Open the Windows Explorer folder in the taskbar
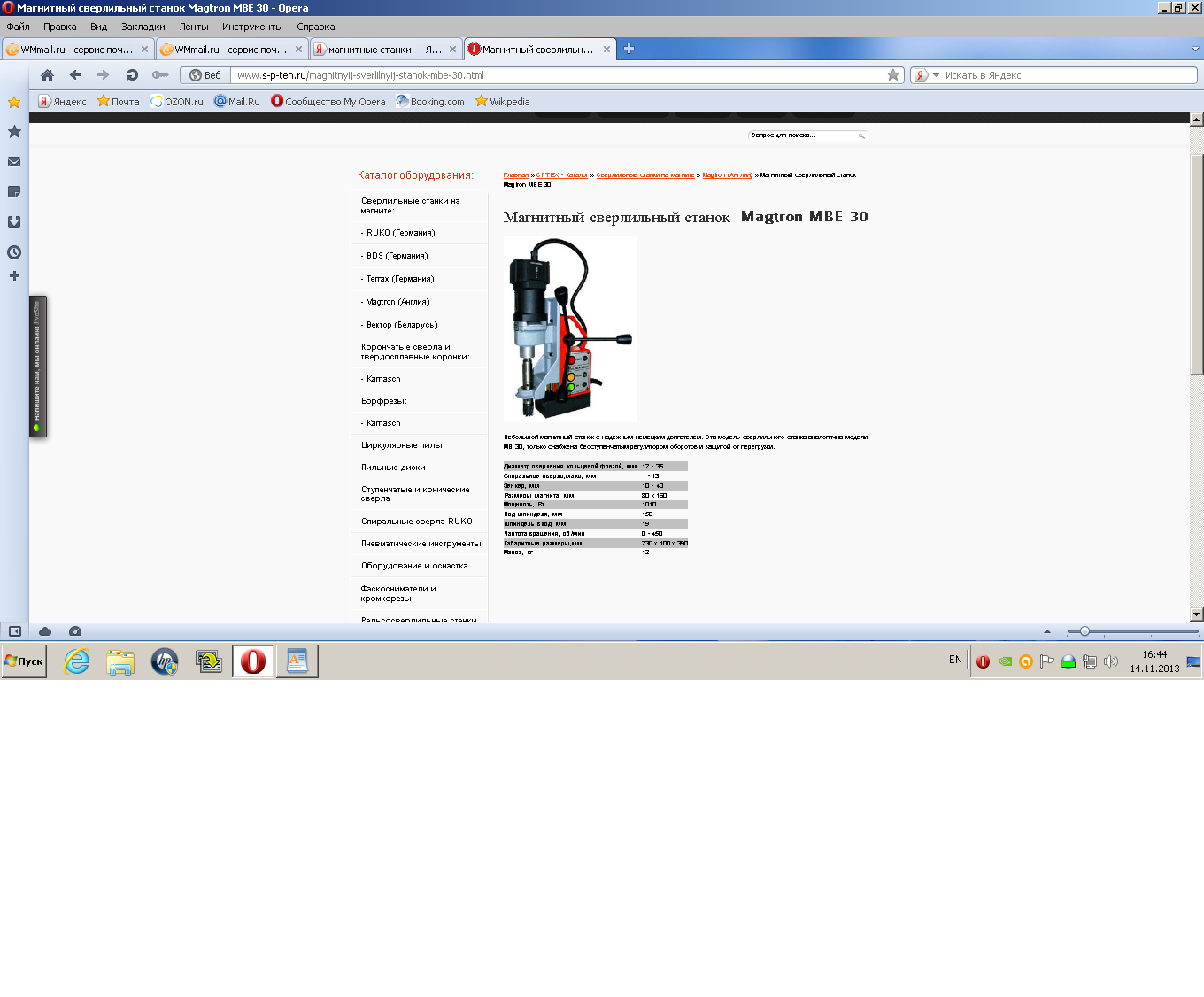 120,661
